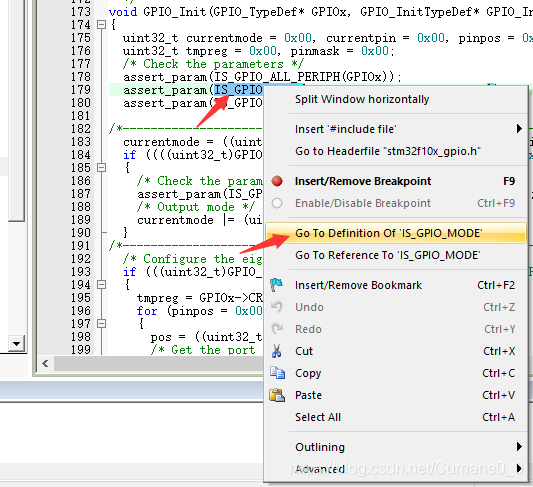Choose Redo from context menu
533x487 pixels.
click(x=396, y=329)
